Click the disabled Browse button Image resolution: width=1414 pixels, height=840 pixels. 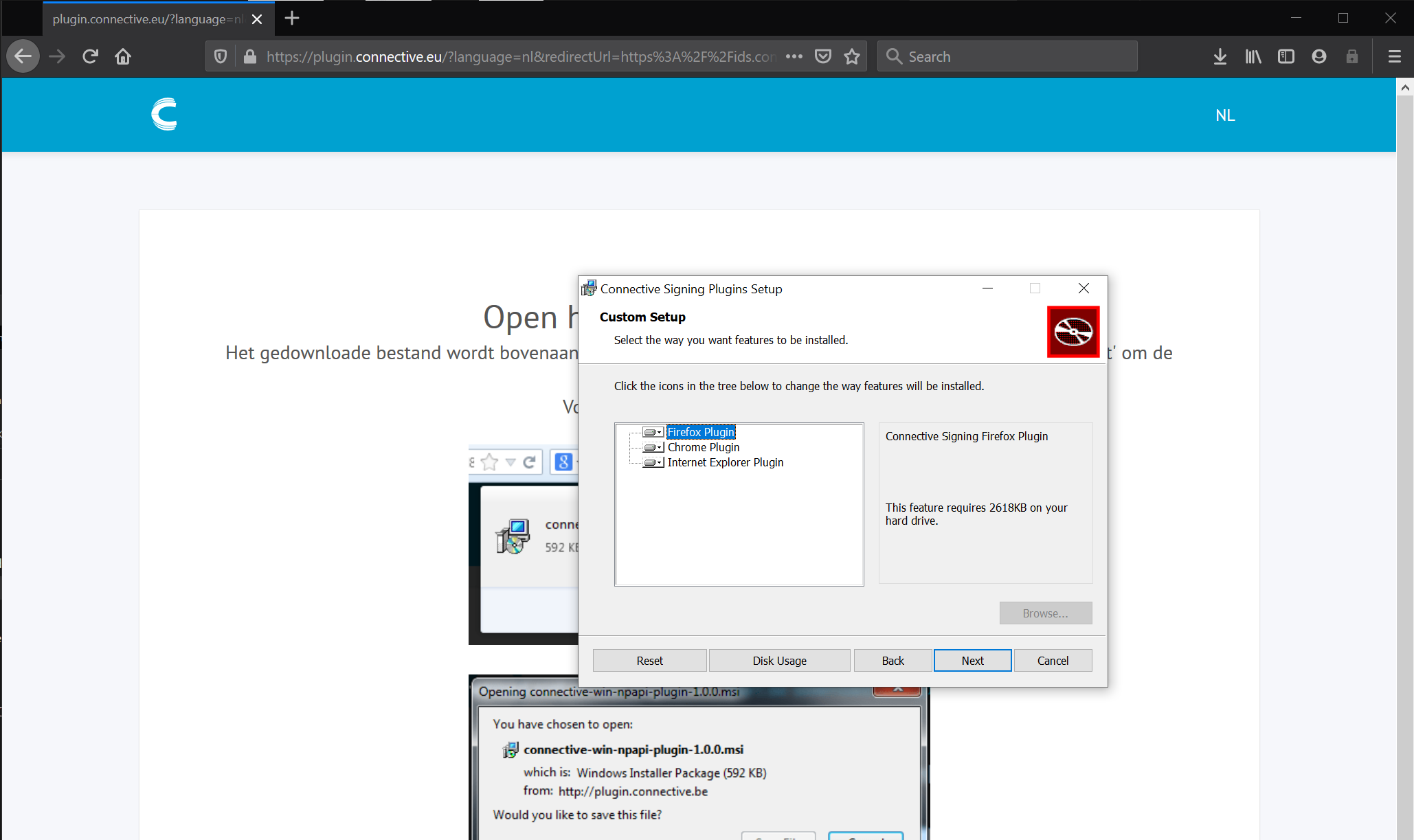[x=1045, y=613]
